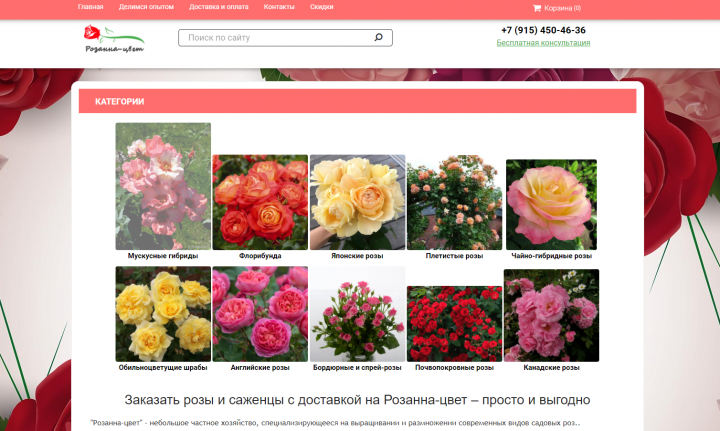720x431 pixels.
Task: Click the Мускусные гибриды text label
Action: 163,256
